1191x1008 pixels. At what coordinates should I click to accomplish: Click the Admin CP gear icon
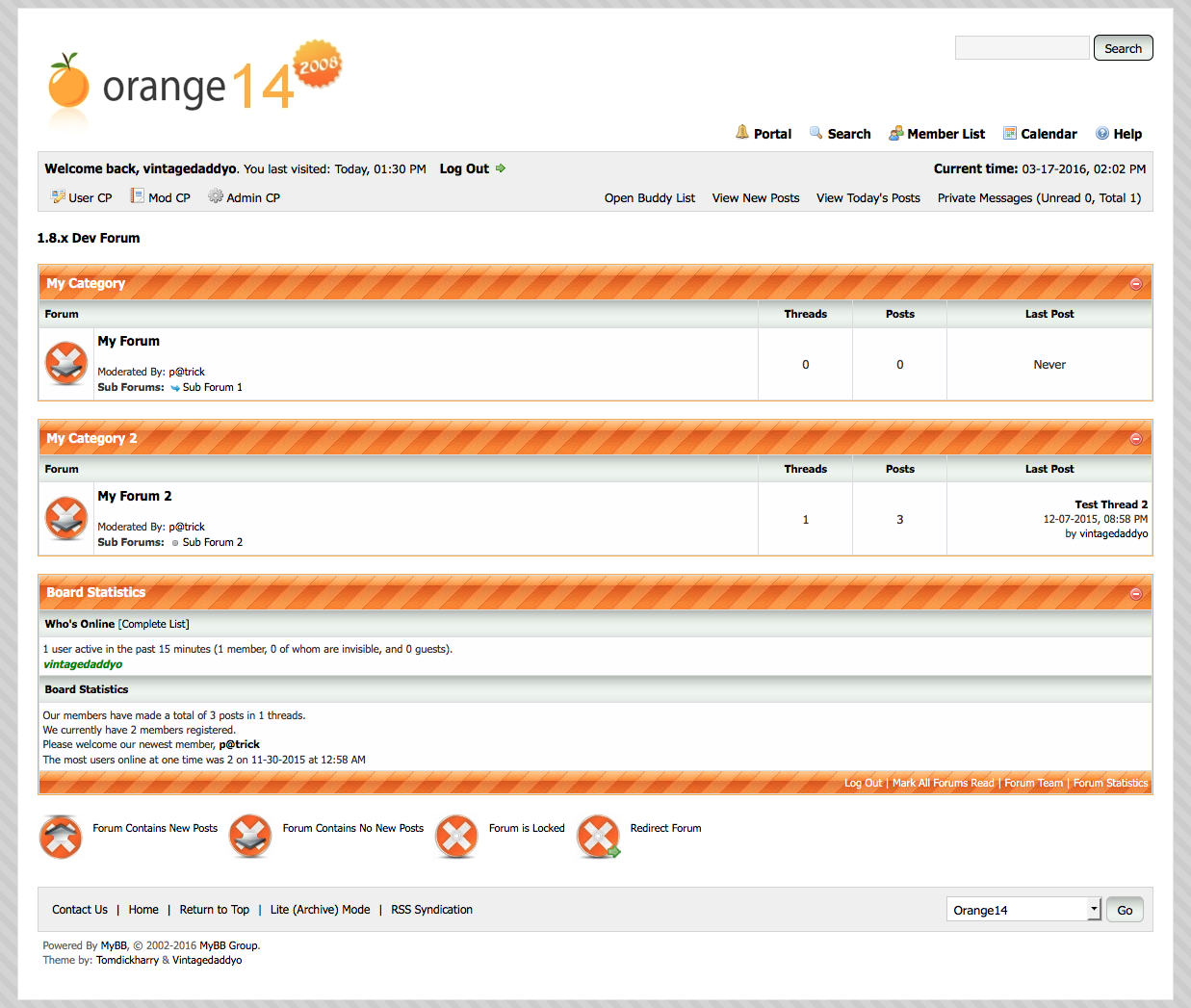[x=216, y=196]
